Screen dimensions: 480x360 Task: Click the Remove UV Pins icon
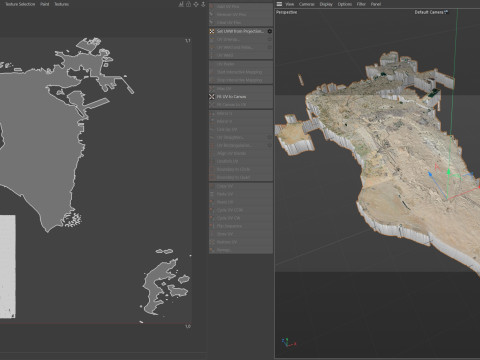(x=212, y=15)
